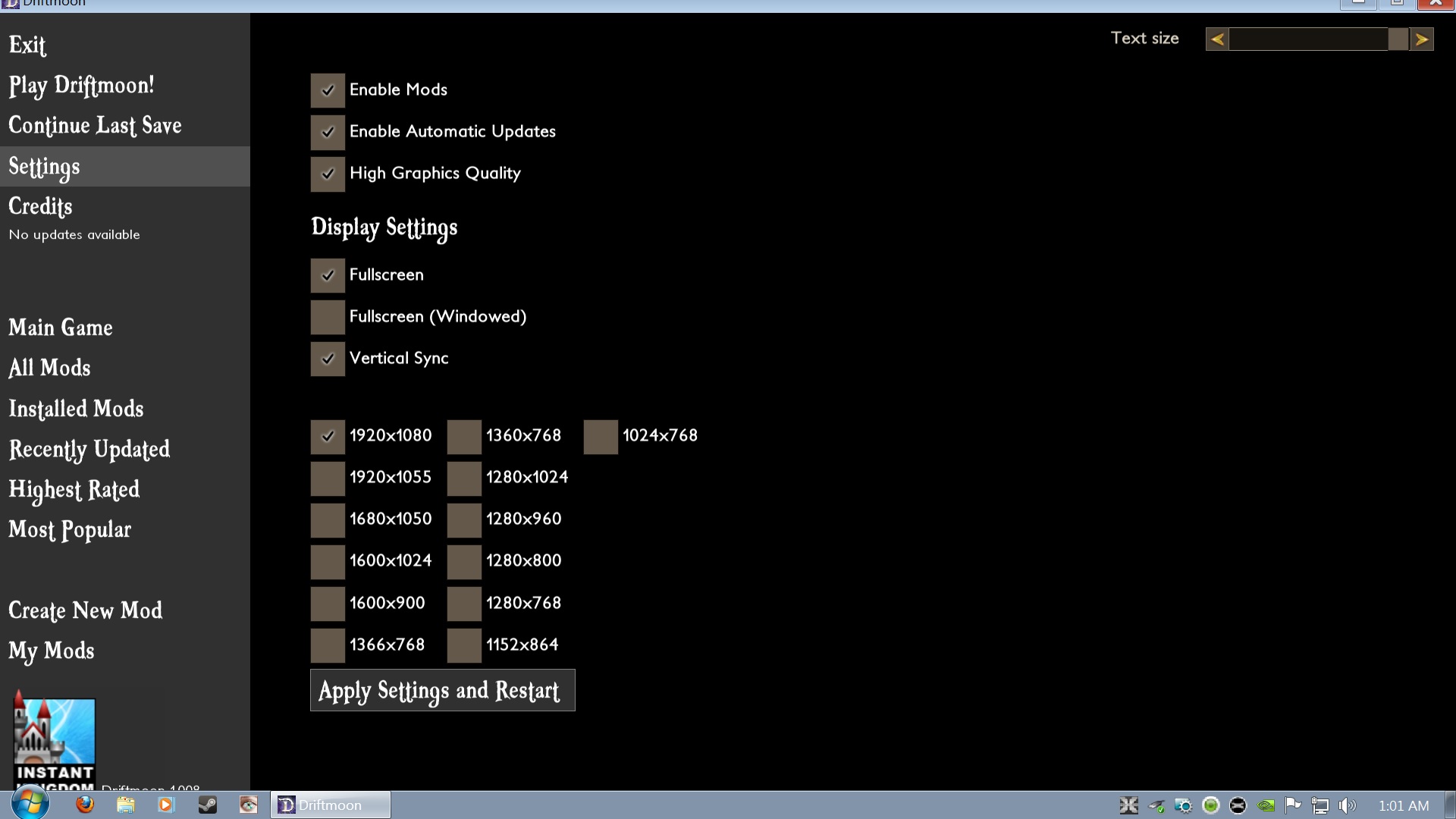This screenshot has height=819, width=1456.
Task: Click the NVIDIA tray icon
Action: [1266, 805]
